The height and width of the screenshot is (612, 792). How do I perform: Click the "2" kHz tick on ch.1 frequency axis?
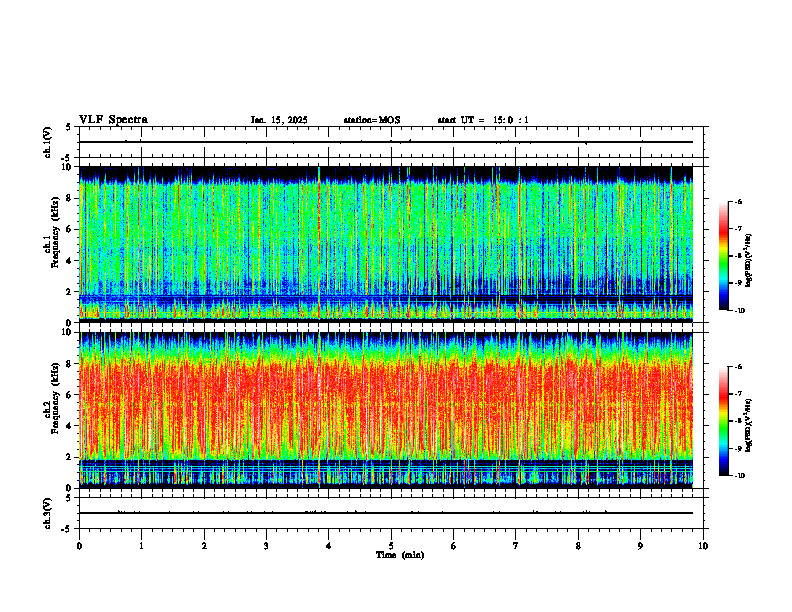click(x=71, y=291)
